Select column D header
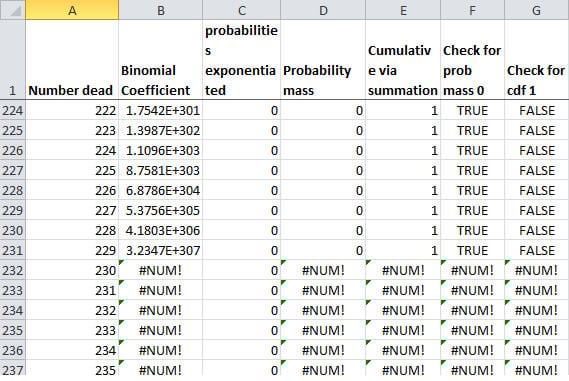Screen dimensions: 569x381 point(323,9)
